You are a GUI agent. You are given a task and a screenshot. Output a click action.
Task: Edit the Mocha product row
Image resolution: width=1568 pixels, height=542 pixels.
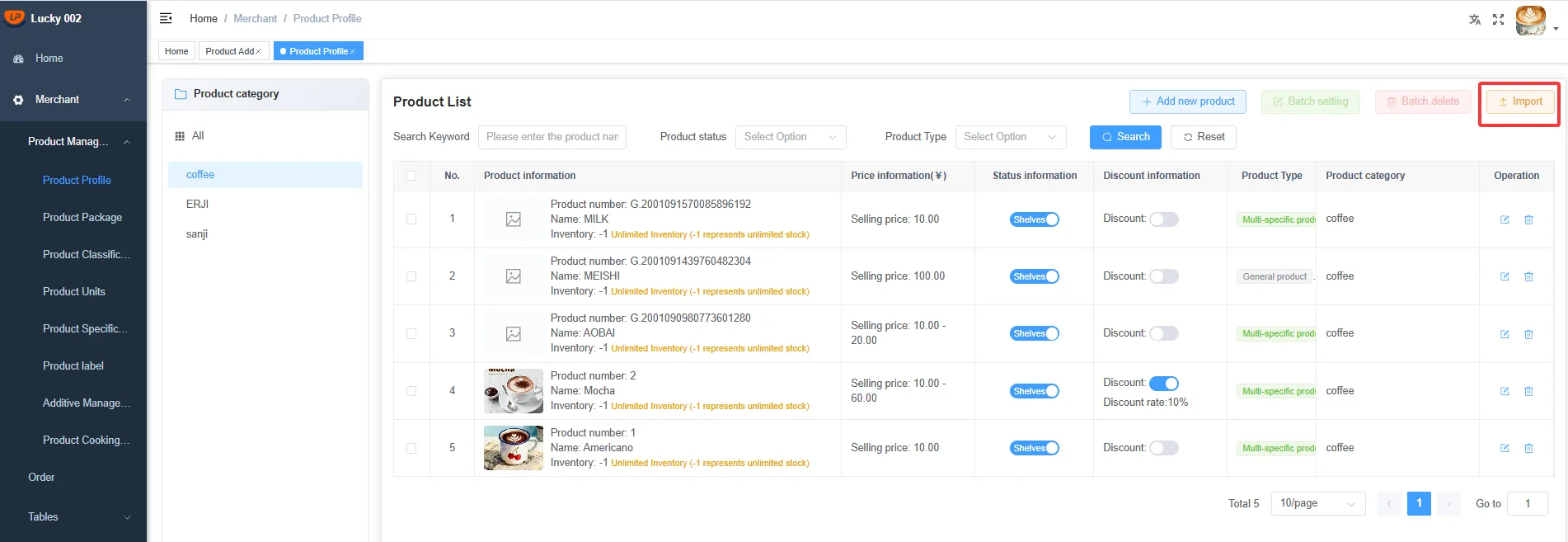click(x=1505, y=391)
